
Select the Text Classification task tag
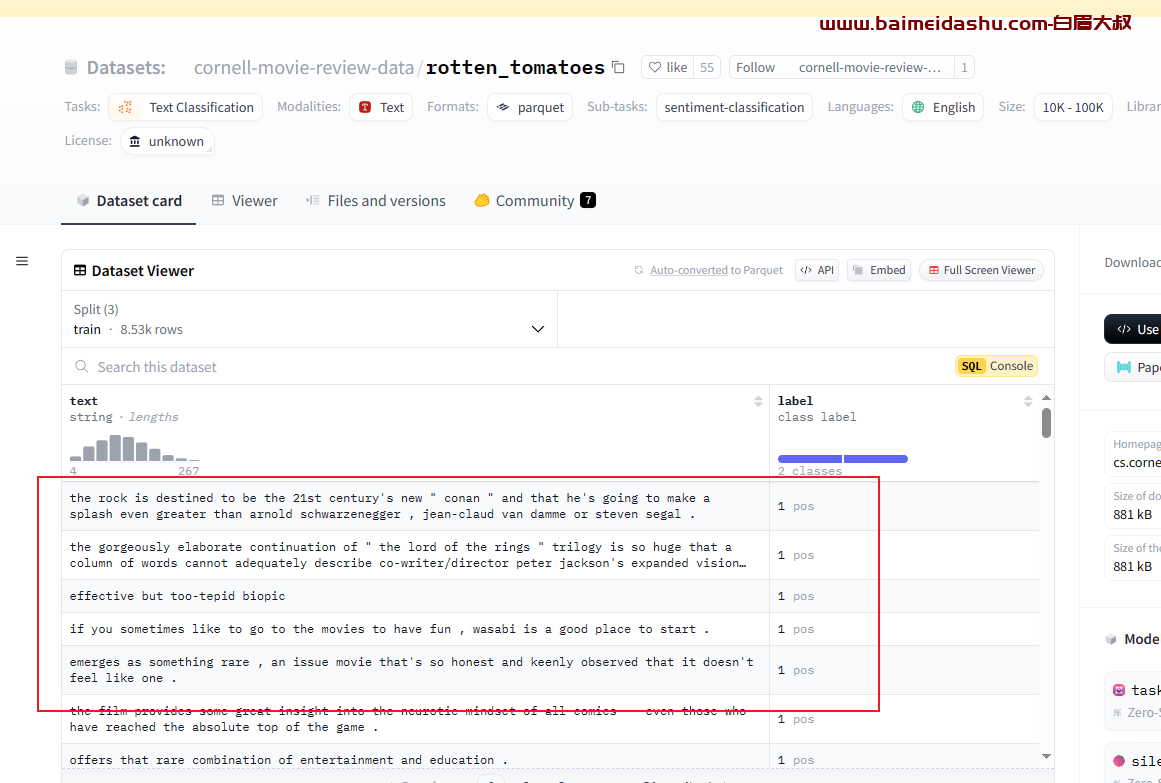click(x=186, y=107)
